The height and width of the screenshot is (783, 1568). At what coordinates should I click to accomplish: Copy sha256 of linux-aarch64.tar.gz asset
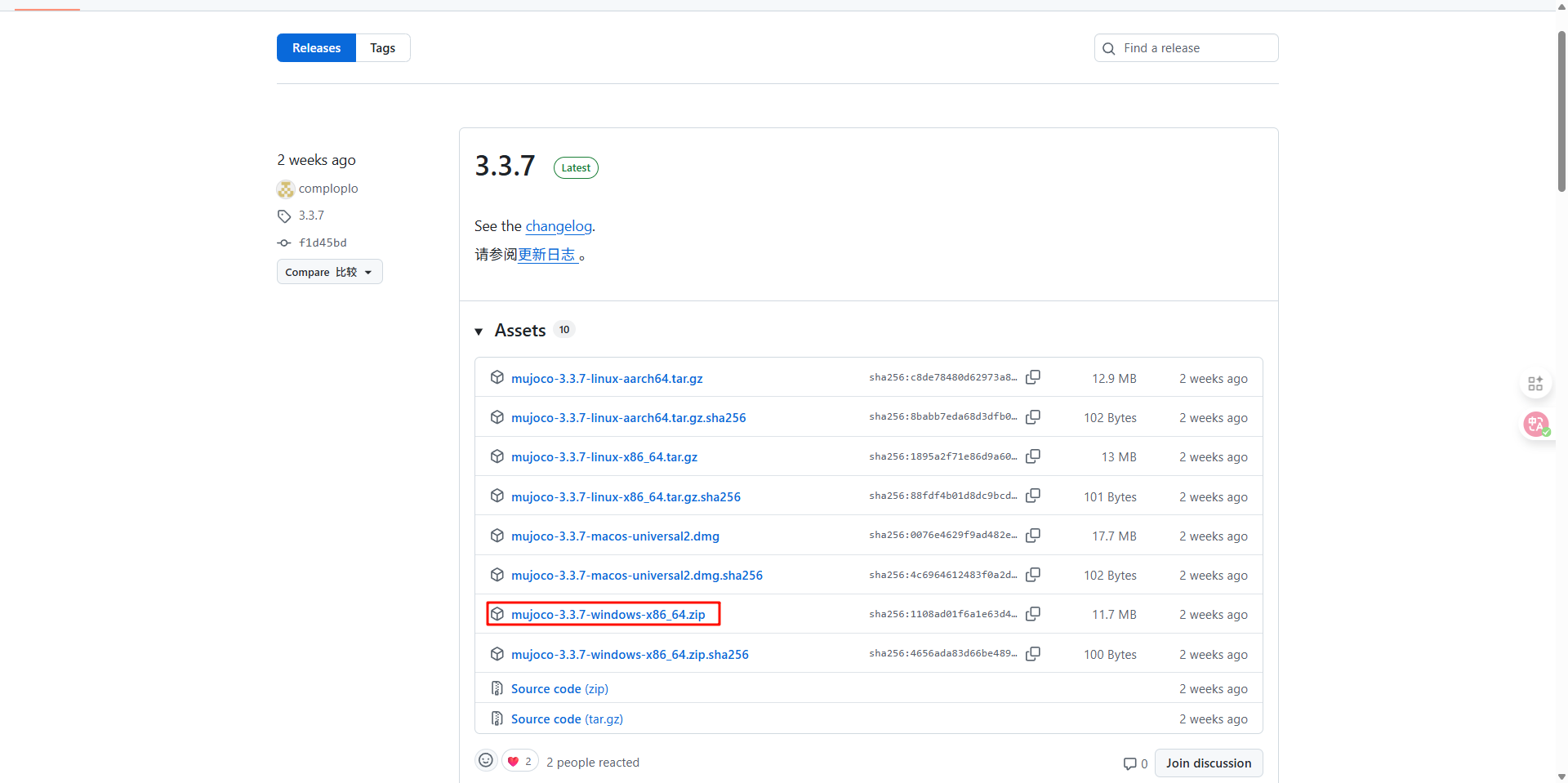point(1033,377)
